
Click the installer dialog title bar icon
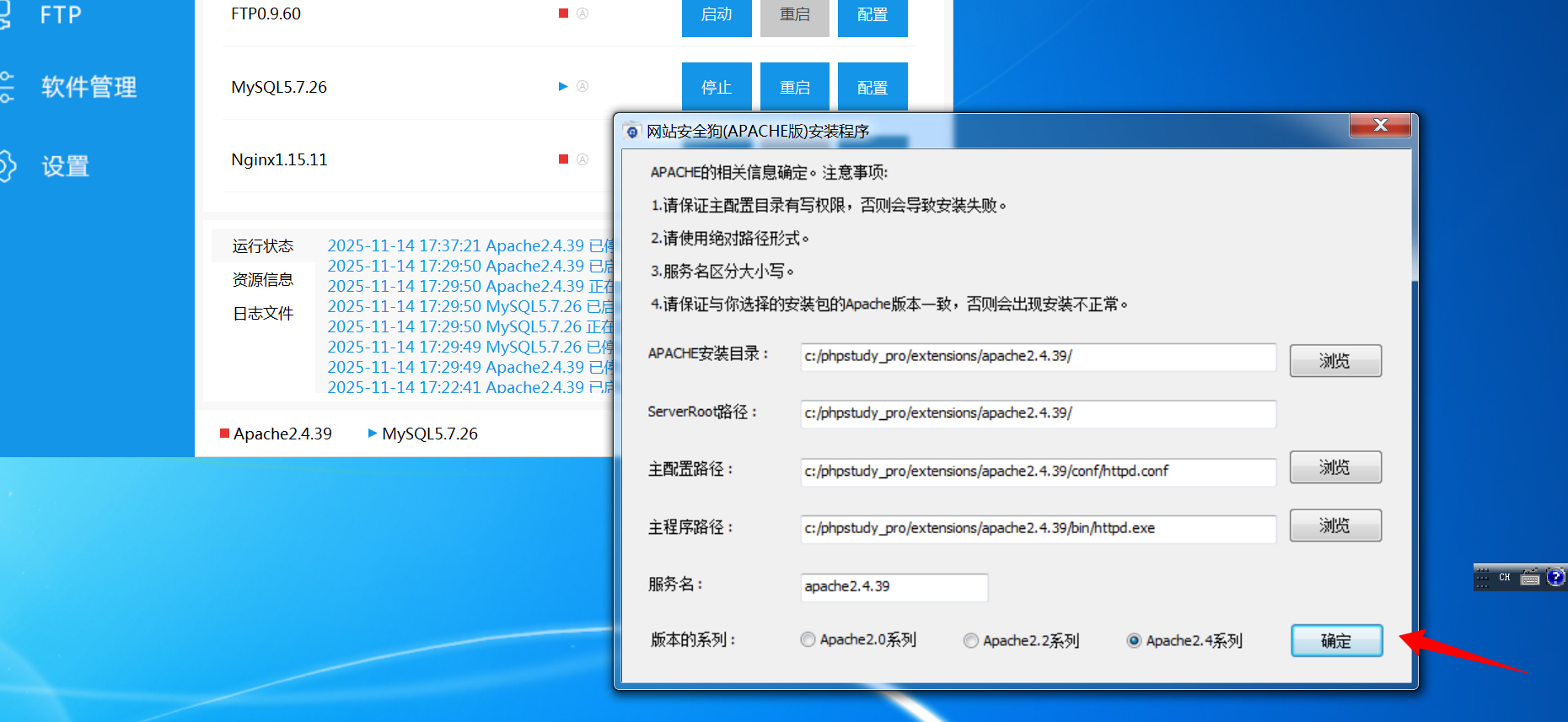point(632,132)
